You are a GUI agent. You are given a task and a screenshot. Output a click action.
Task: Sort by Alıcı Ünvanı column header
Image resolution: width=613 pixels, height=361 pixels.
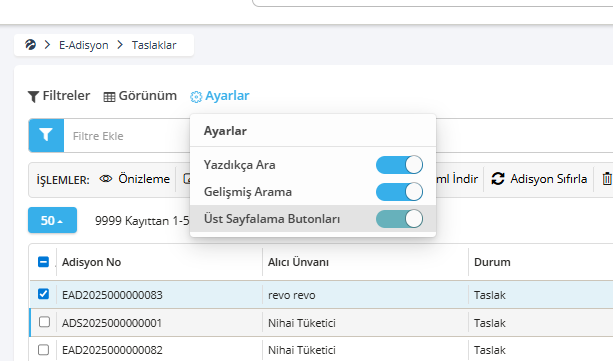click(298, 262)
